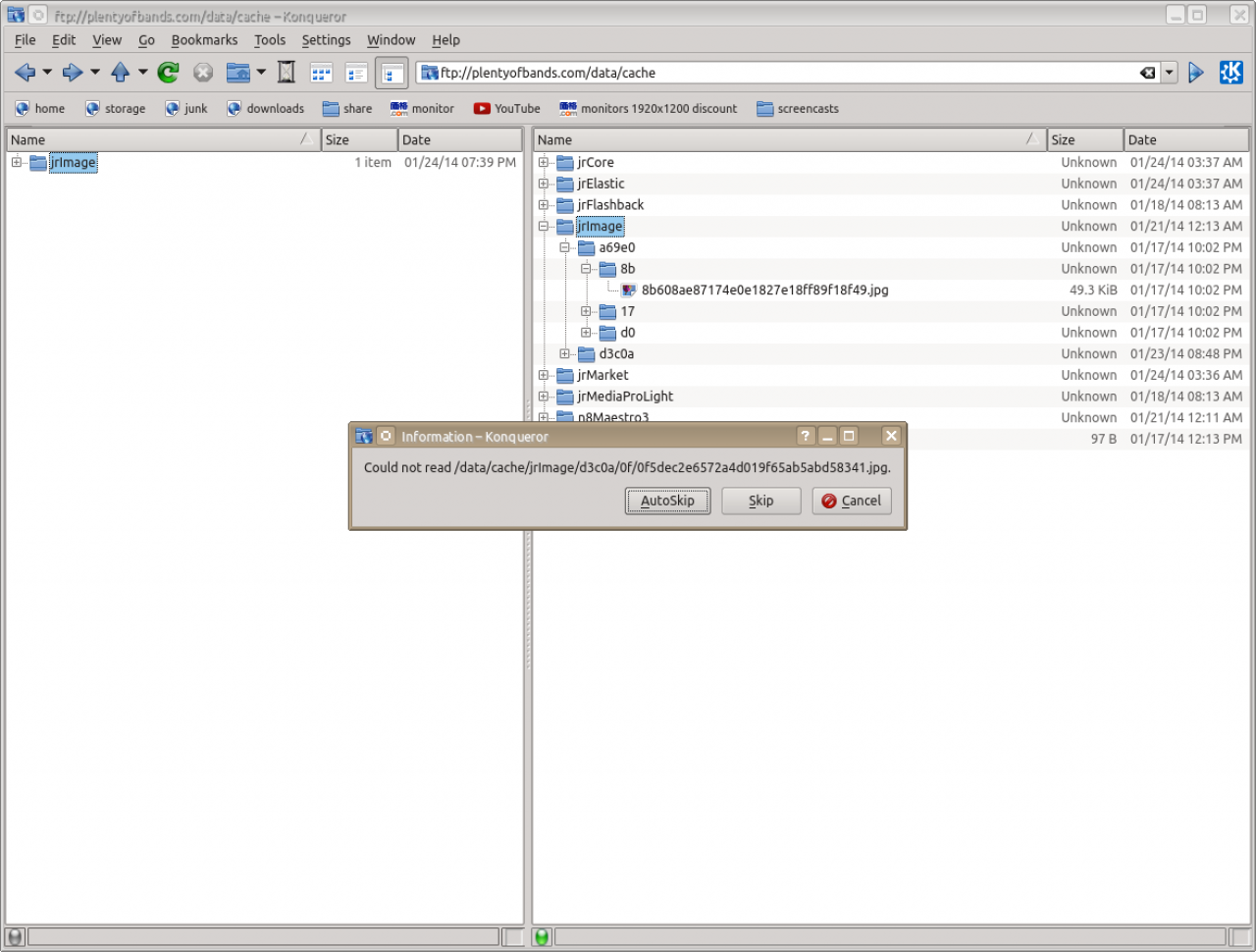Click the Reload page green icon
Screen dimensions: 1256x952
point(168,73)
